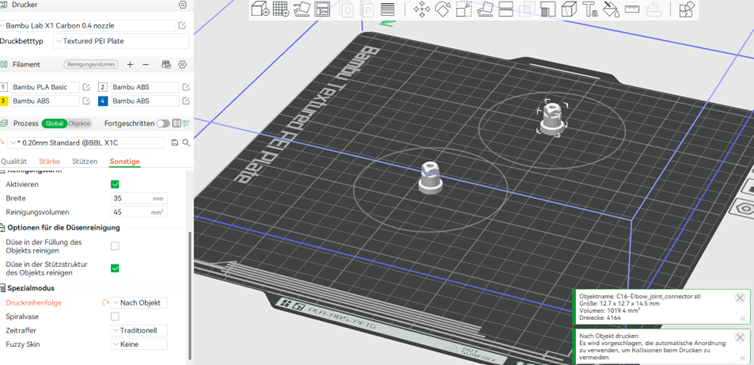
Task: Select the Sonstige tab
Action: point(125,162)
